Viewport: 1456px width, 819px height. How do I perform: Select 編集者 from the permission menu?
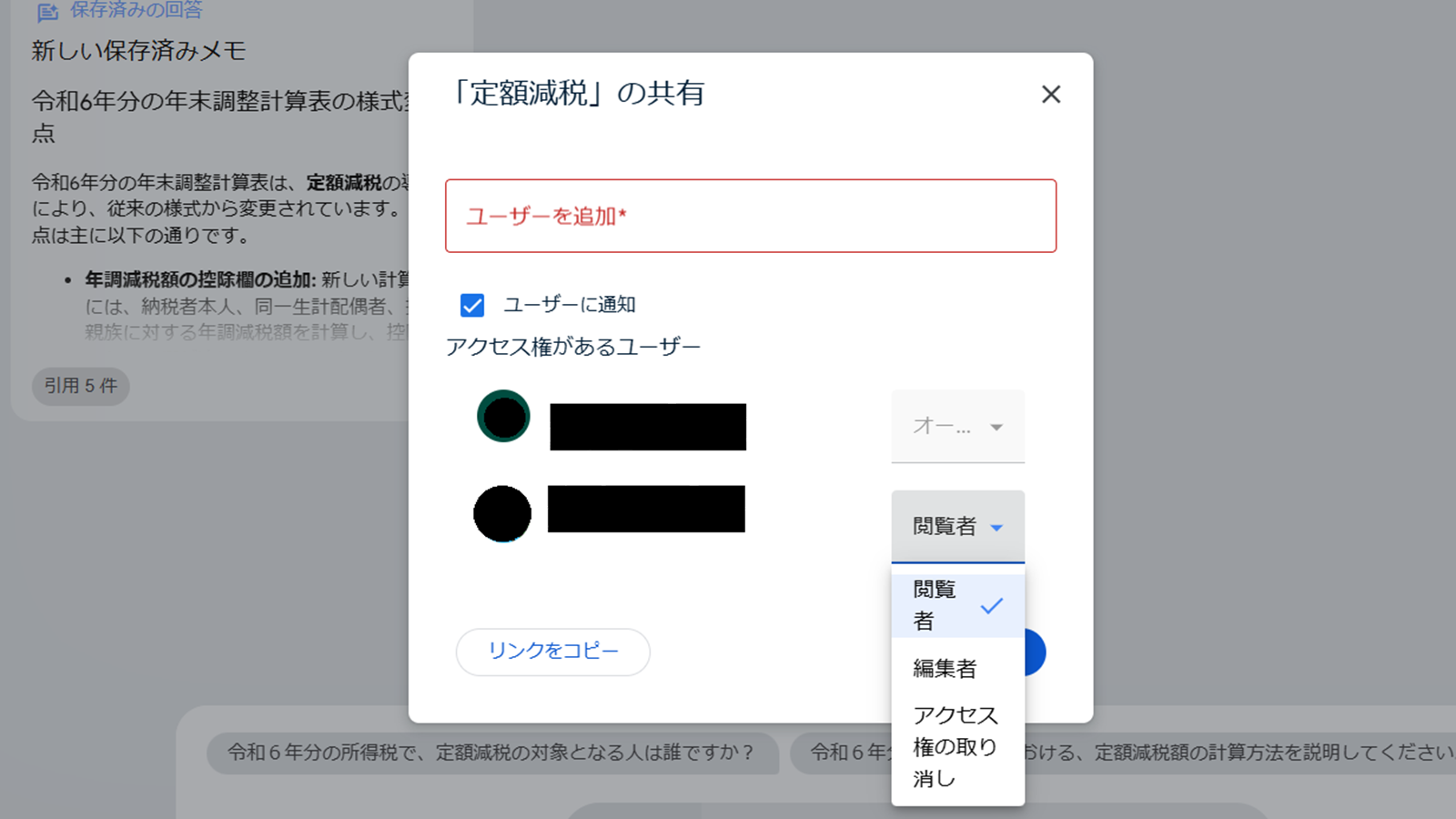tap(945, 669)
